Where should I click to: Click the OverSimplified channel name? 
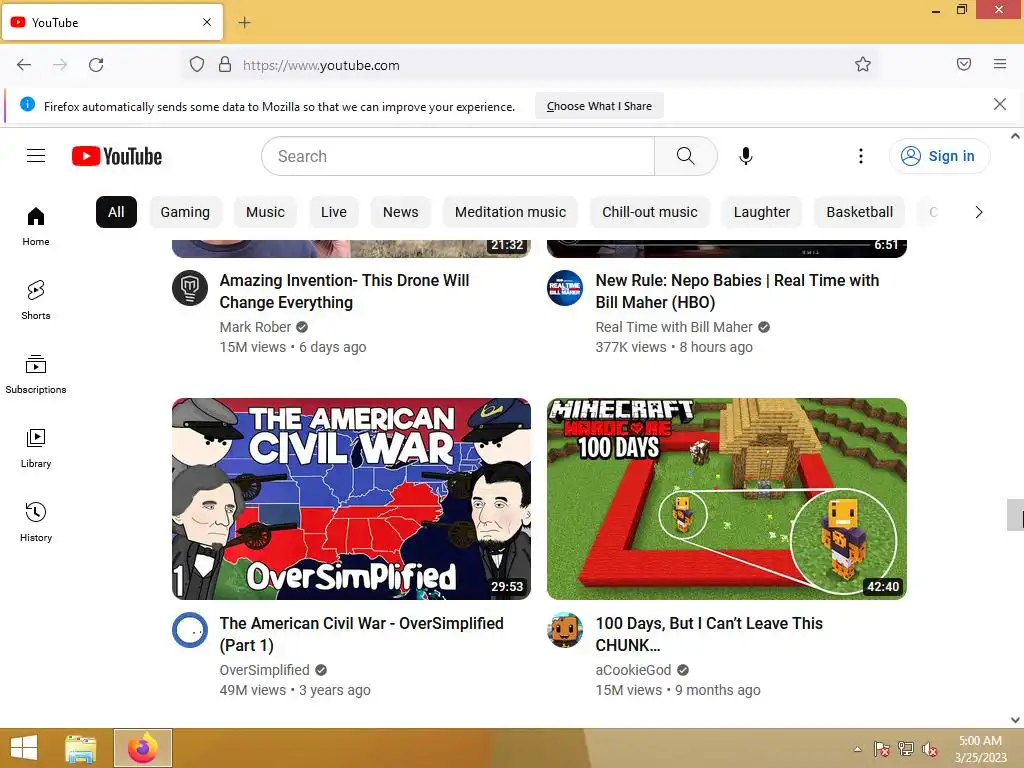coord(264,670)
